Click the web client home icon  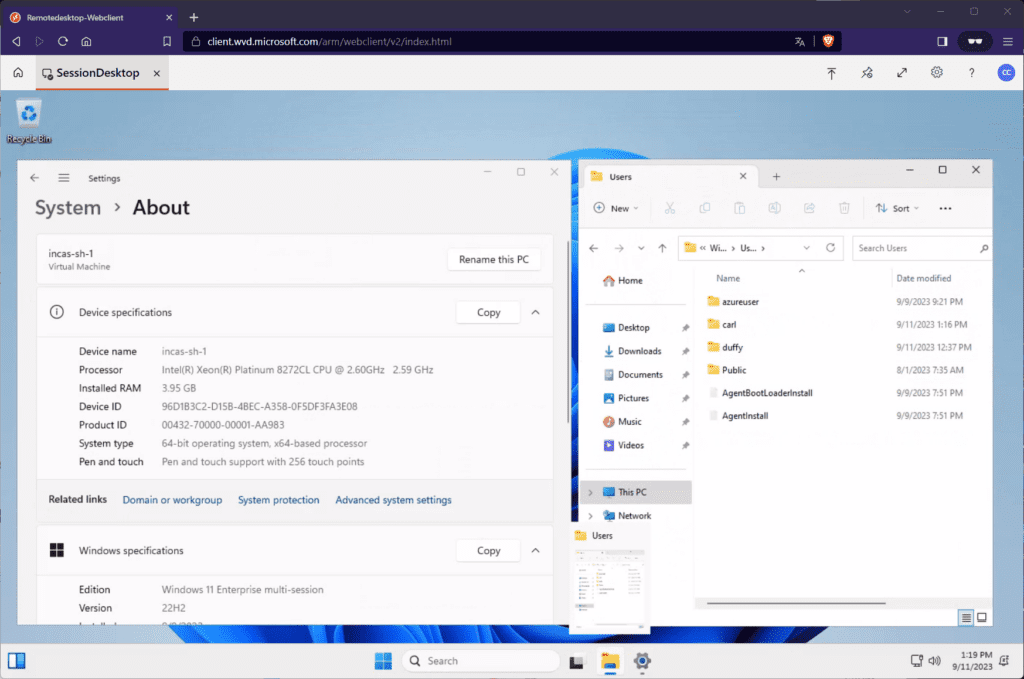[x=18, y=72]
